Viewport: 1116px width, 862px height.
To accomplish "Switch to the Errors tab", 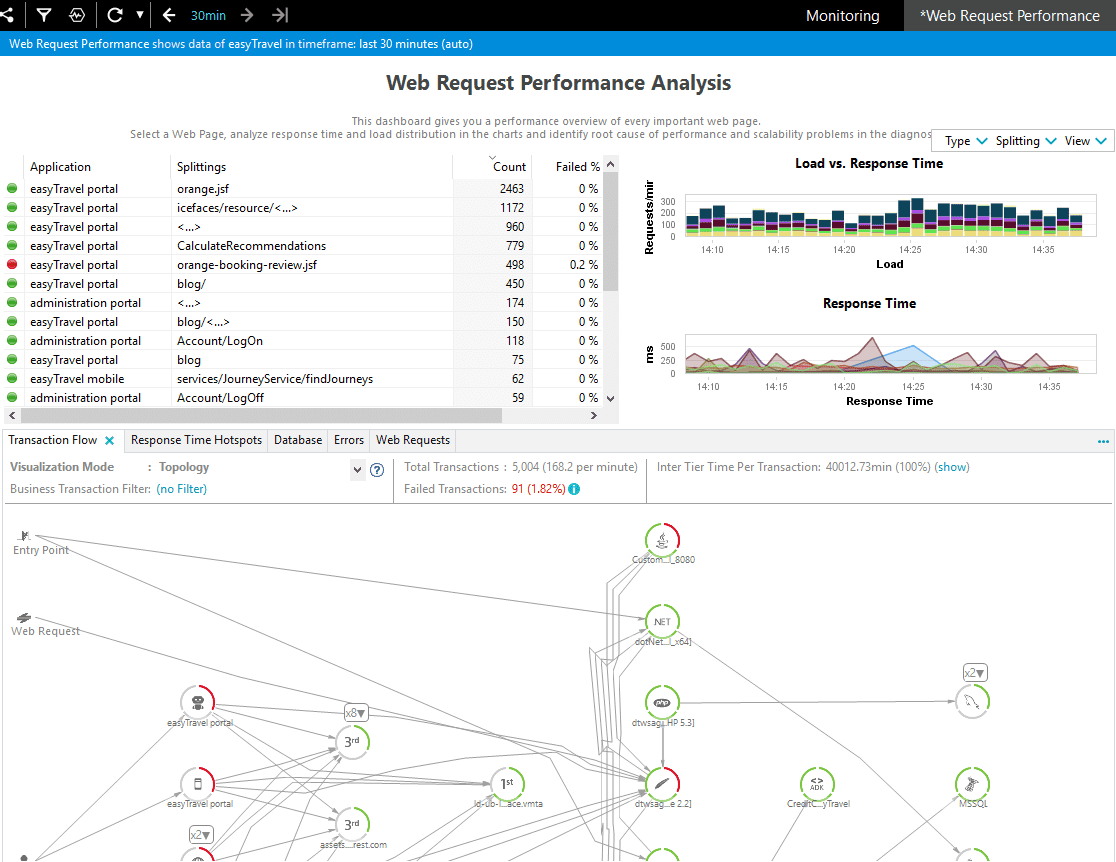I will tap(349, 440).
